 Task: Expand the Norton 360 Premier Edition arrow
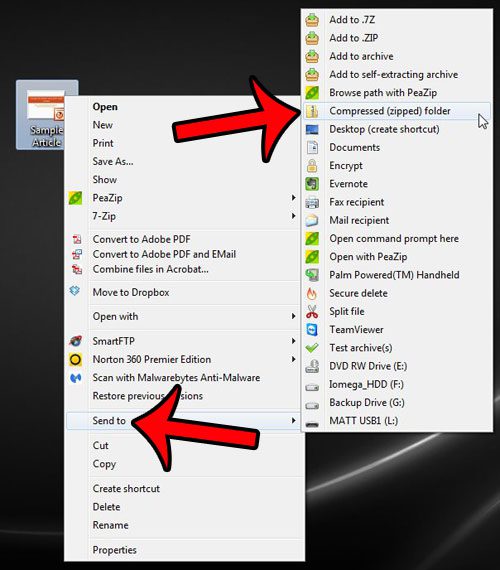(293, 359)
